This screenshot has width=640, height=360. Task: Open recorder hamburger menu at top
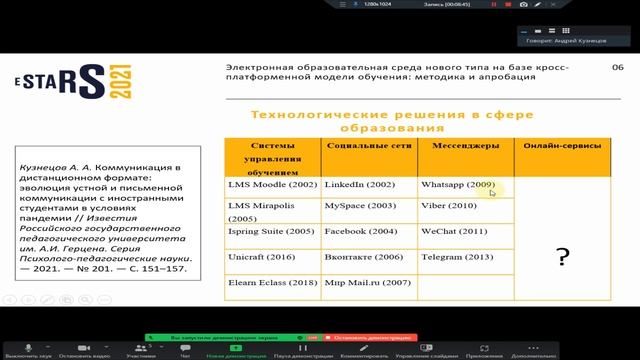click(343, 4)
